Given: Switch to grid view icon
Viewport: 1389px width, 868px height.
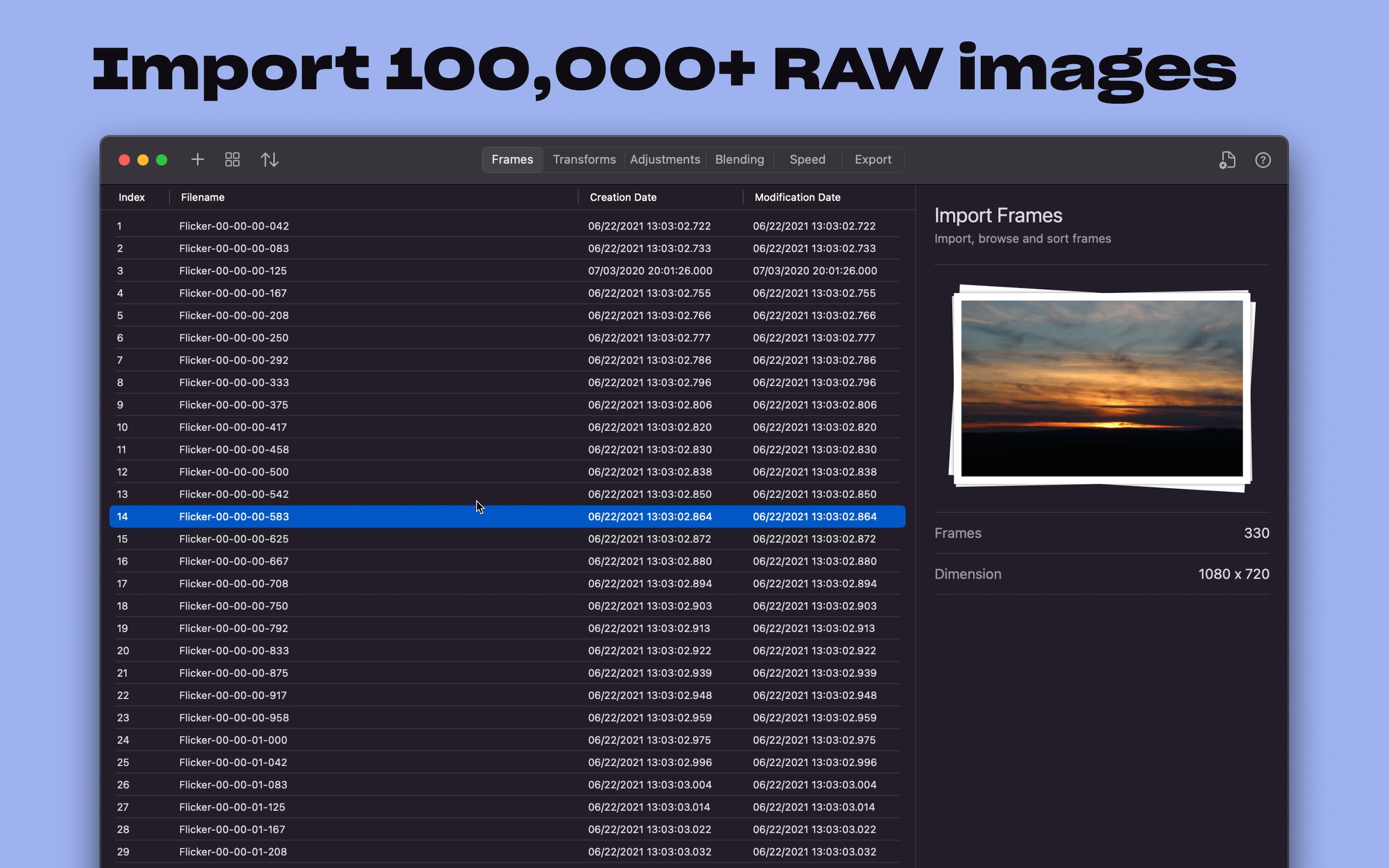Looking at the screenshot, I should 232,160.
